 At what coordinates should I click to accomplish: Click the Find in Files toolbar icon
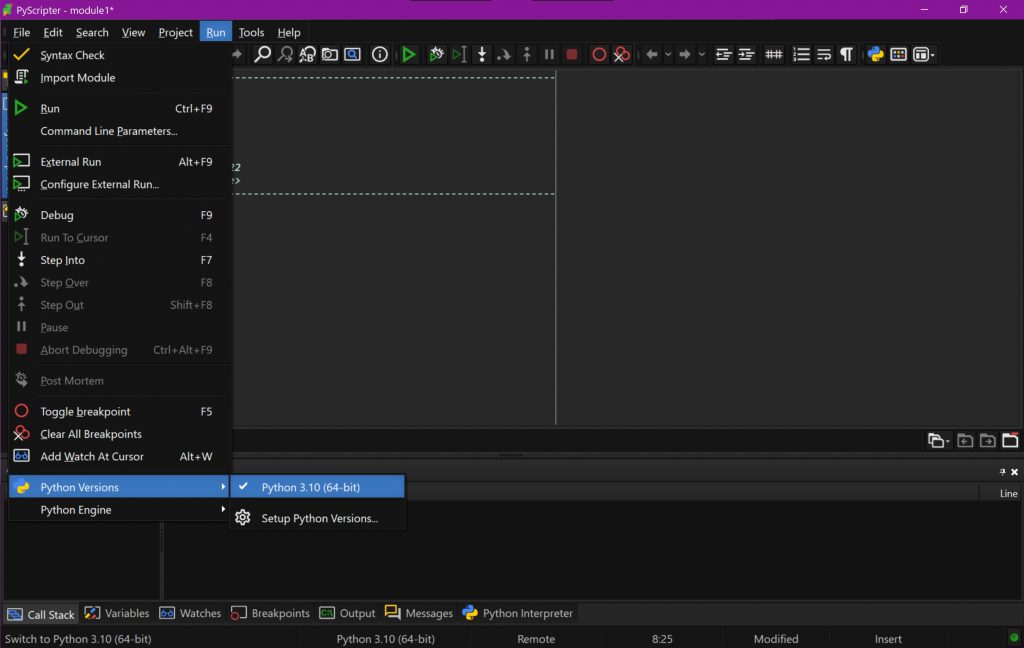(x=330, y=54)
